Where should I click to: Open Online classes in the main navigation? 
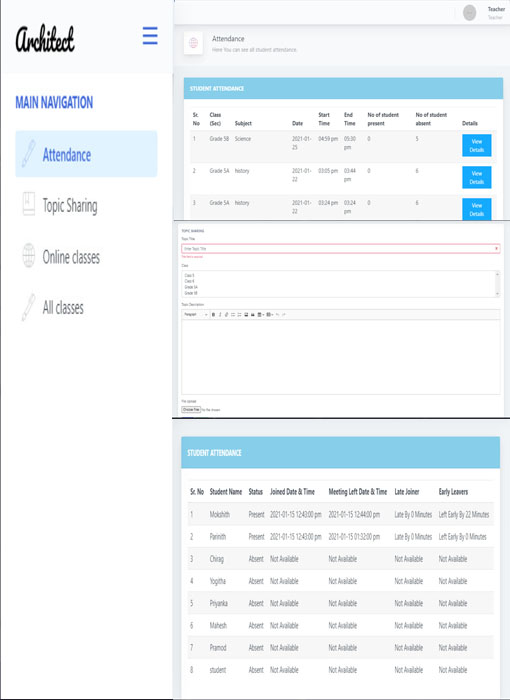pos(71,257)
